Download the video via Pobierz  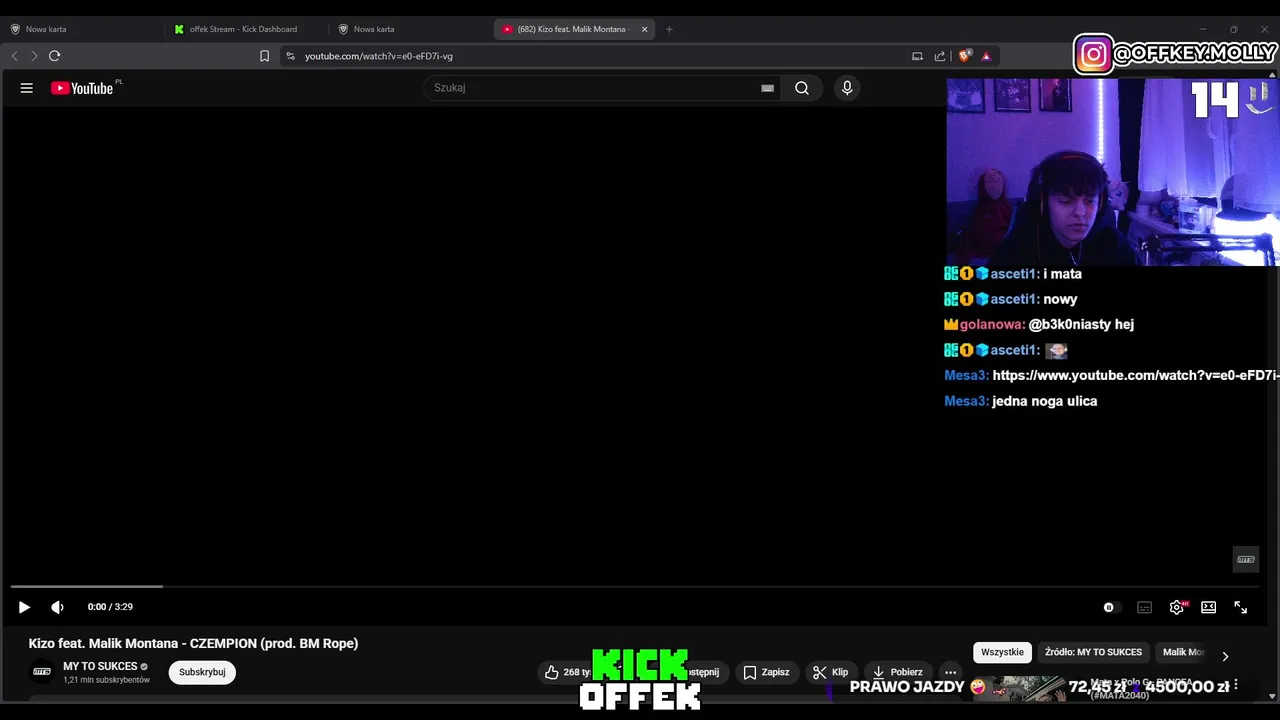pyautogui.click(x=898, y=672)
